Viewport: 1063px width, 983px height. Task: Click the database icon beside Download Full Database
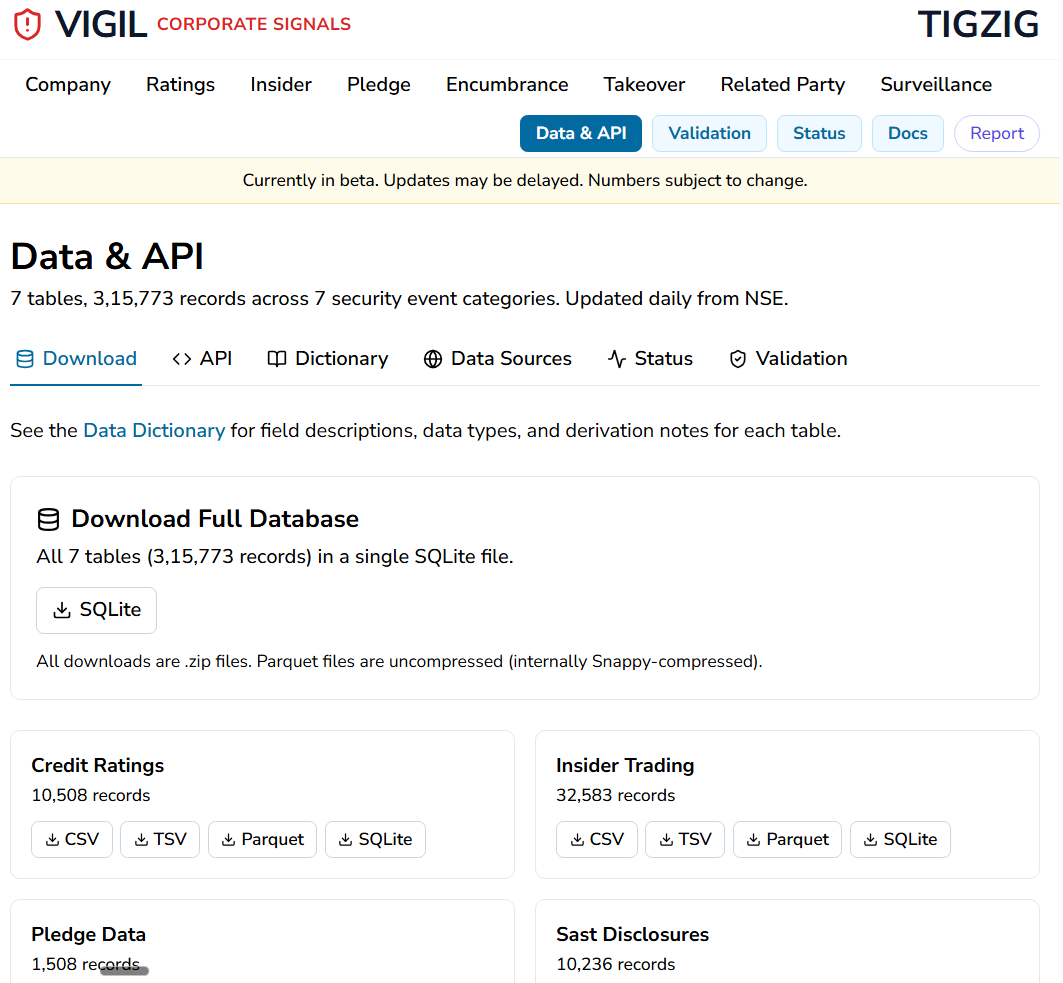click(48, 519)
